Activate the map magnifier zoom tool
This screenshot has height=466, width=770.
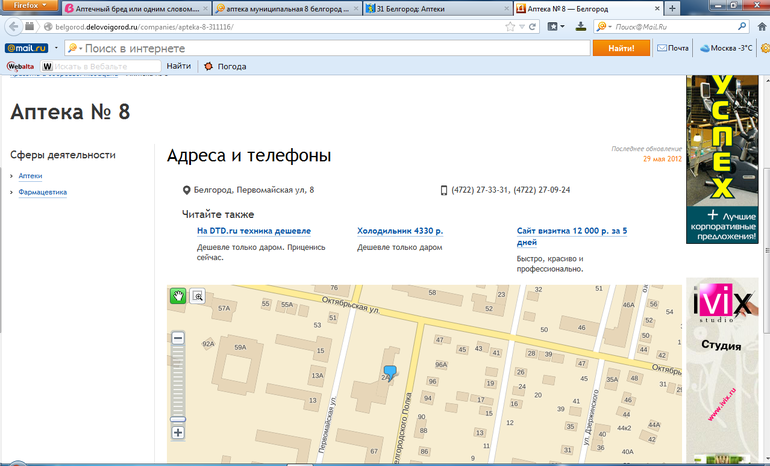click(x=197, y=296)
